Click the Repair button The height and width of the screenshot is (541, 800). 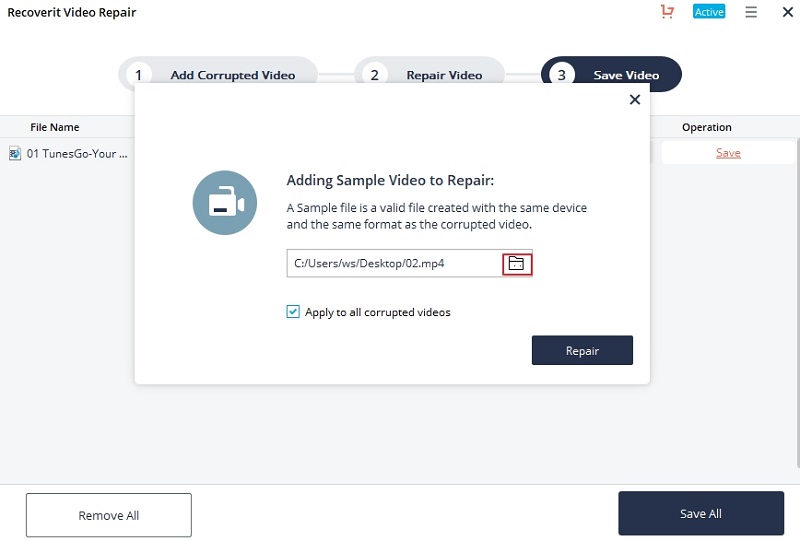coord(582,350)
